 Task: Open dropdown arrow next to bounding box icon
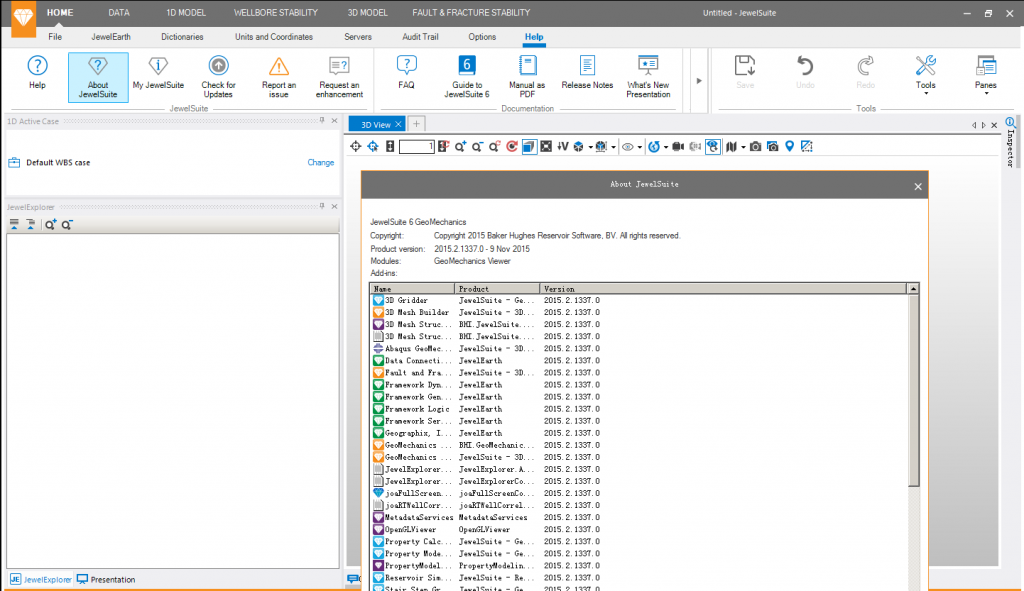tap(613, 147)
